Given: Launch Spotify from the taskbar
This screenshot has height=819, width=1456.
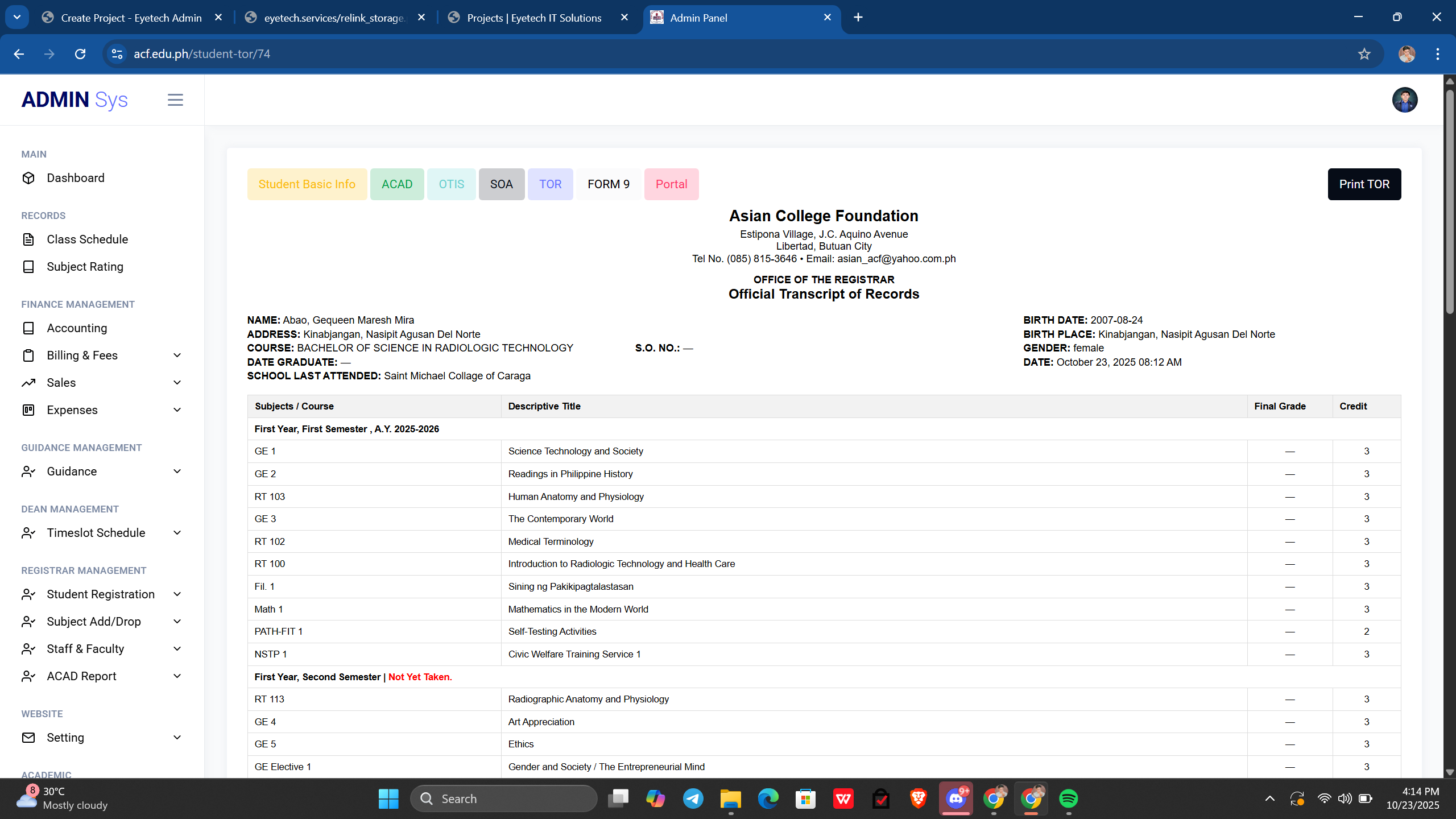Looking at the screenshot, I should pyautogui.click(x=1068, y=799).
